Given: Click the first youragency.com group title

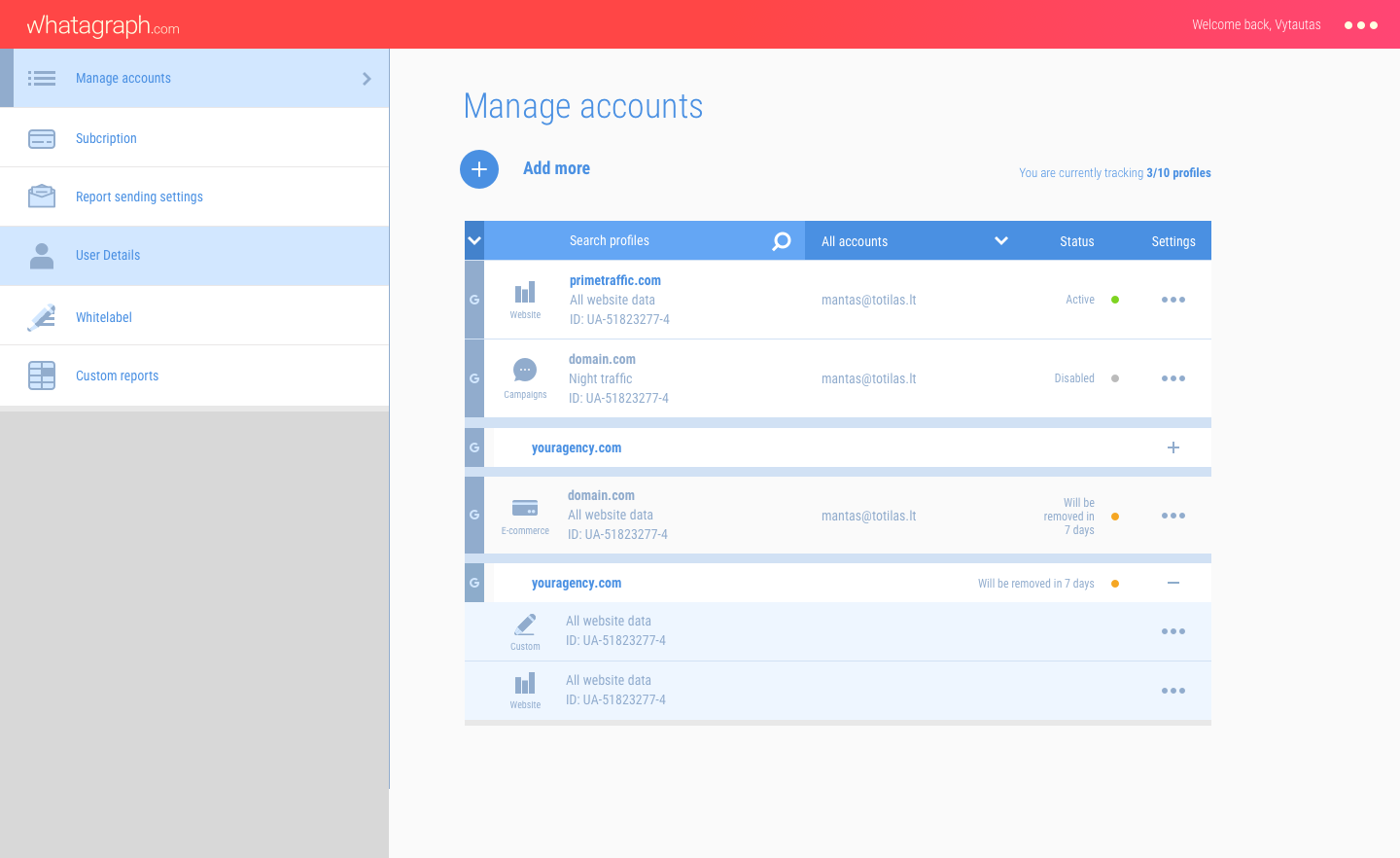Looking at the screenshot, I should [577, 447].
